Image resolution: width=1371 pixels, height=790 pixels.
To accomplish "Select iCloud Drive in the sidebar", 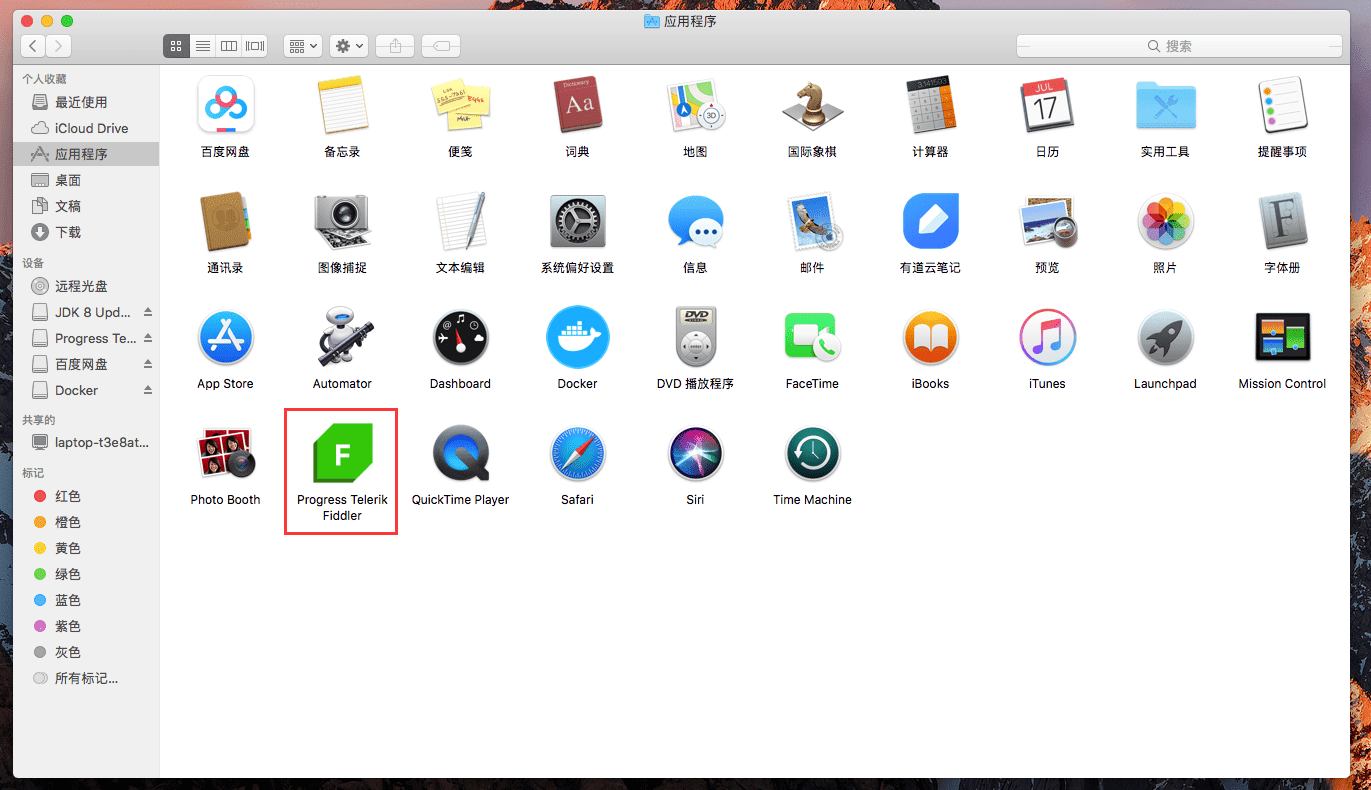I will pyautogui.click(x=86, y=128).
